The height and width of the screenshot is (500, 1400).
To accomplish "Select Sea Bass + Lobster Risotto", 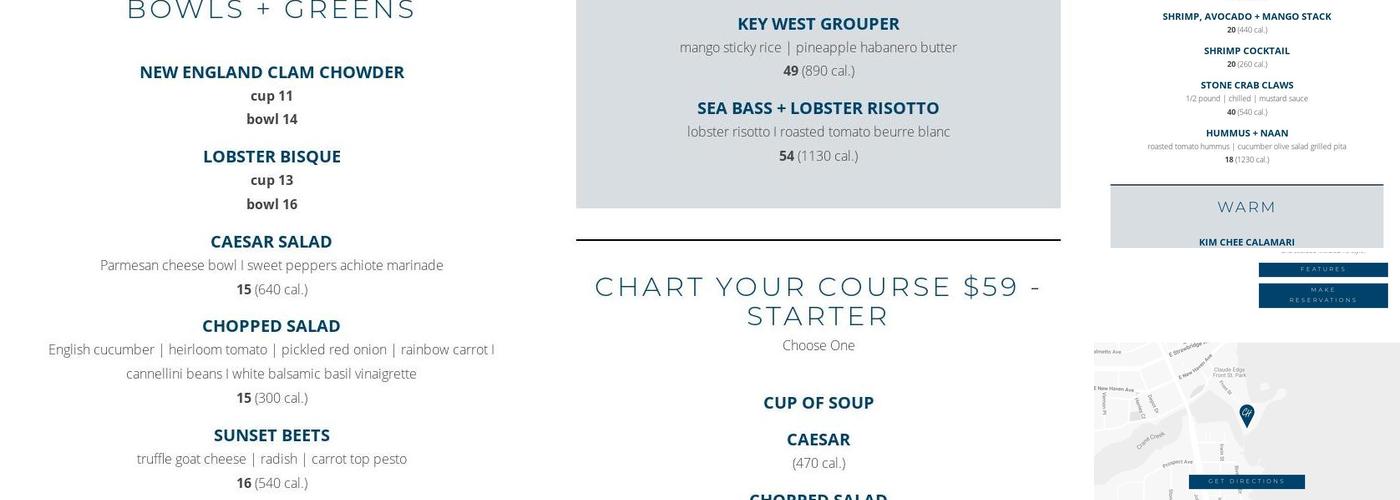I will 818,108.
